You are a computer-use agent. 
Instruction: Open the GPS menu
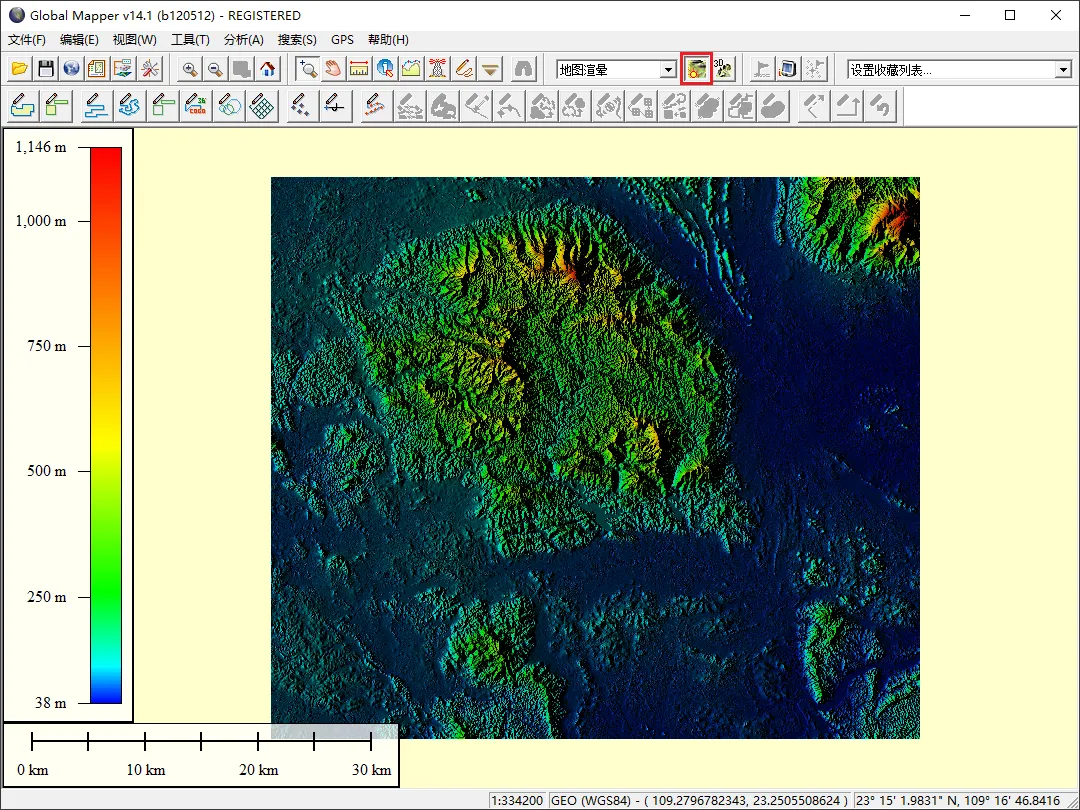click(x=342, y=40)
